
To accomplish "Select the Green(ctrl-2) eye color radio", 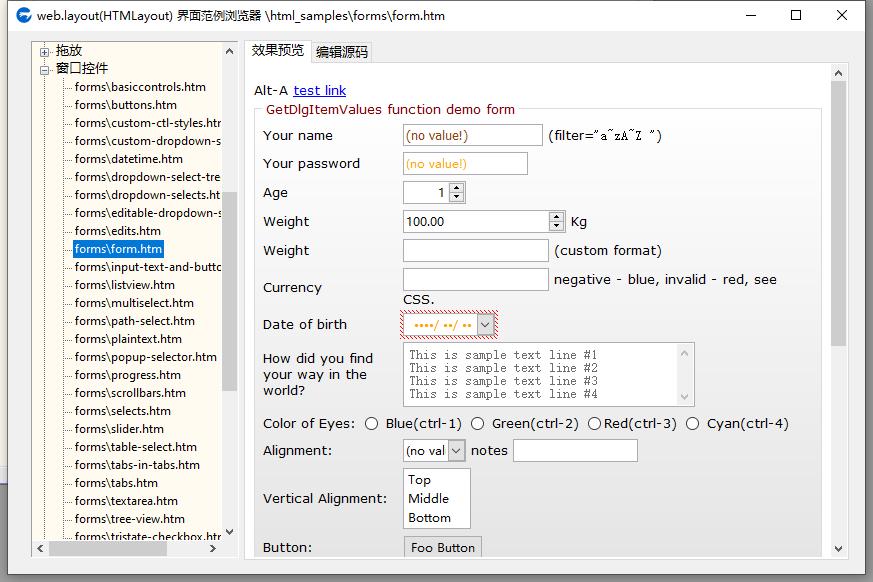I will coord(478,424).
